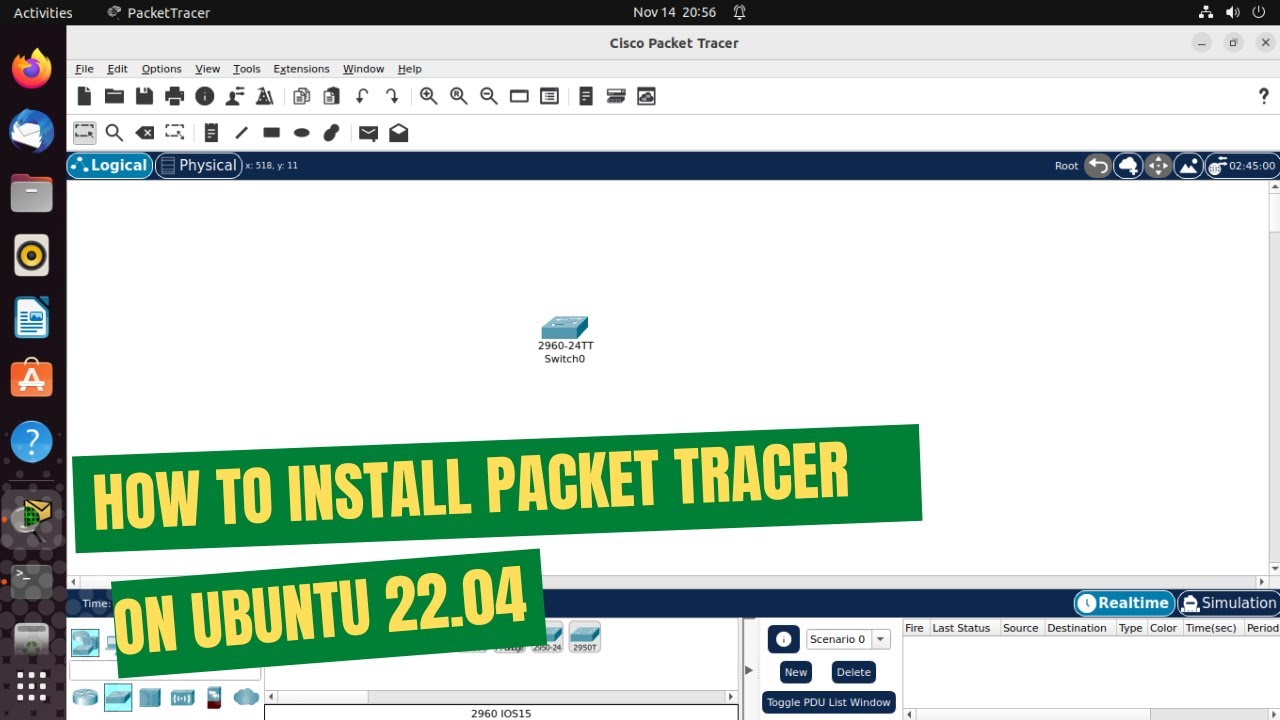Open the File menu

tap(84, 69)
